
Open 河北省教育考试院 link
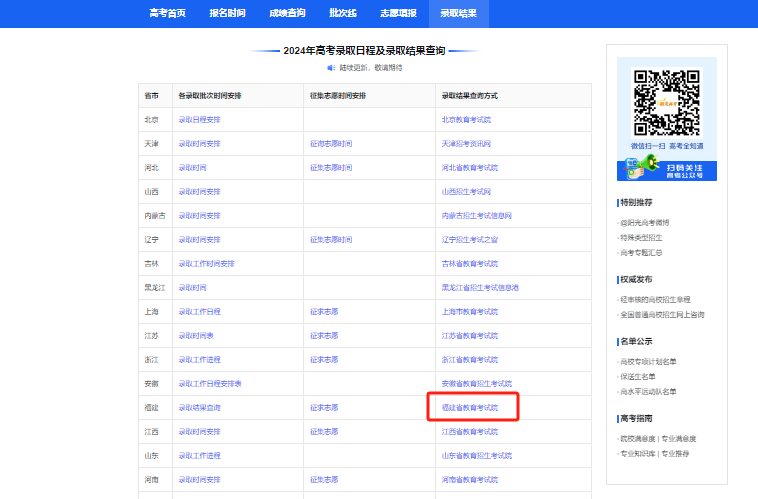tap(469, 168)
